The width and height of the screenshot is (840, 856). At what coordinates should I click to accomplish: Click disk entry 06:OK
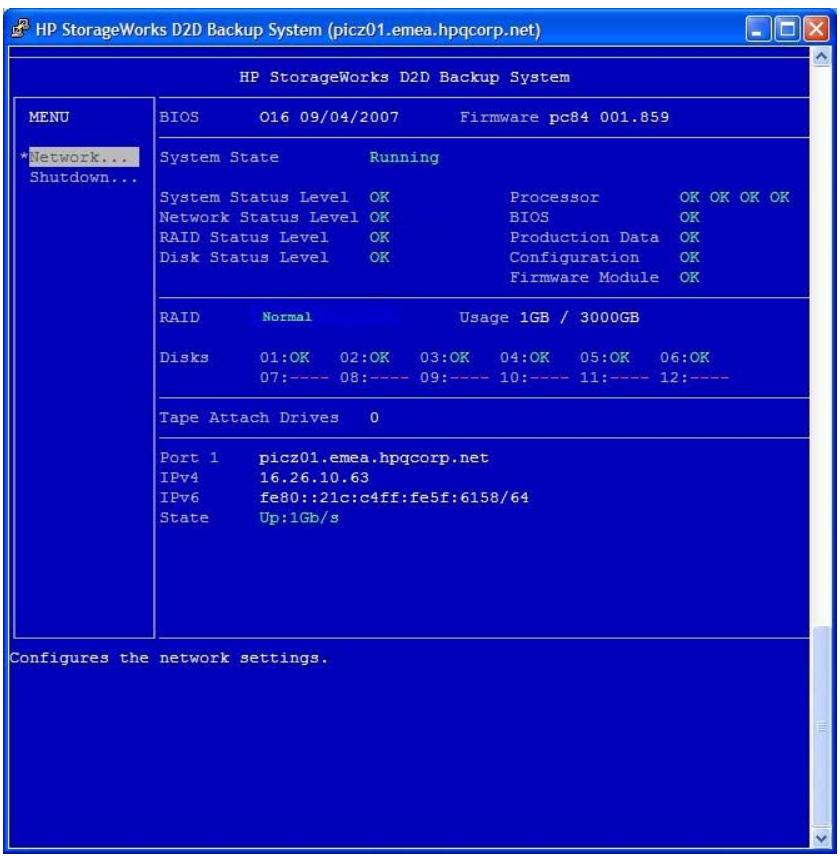pyautogui.click(x=684, y=358)
